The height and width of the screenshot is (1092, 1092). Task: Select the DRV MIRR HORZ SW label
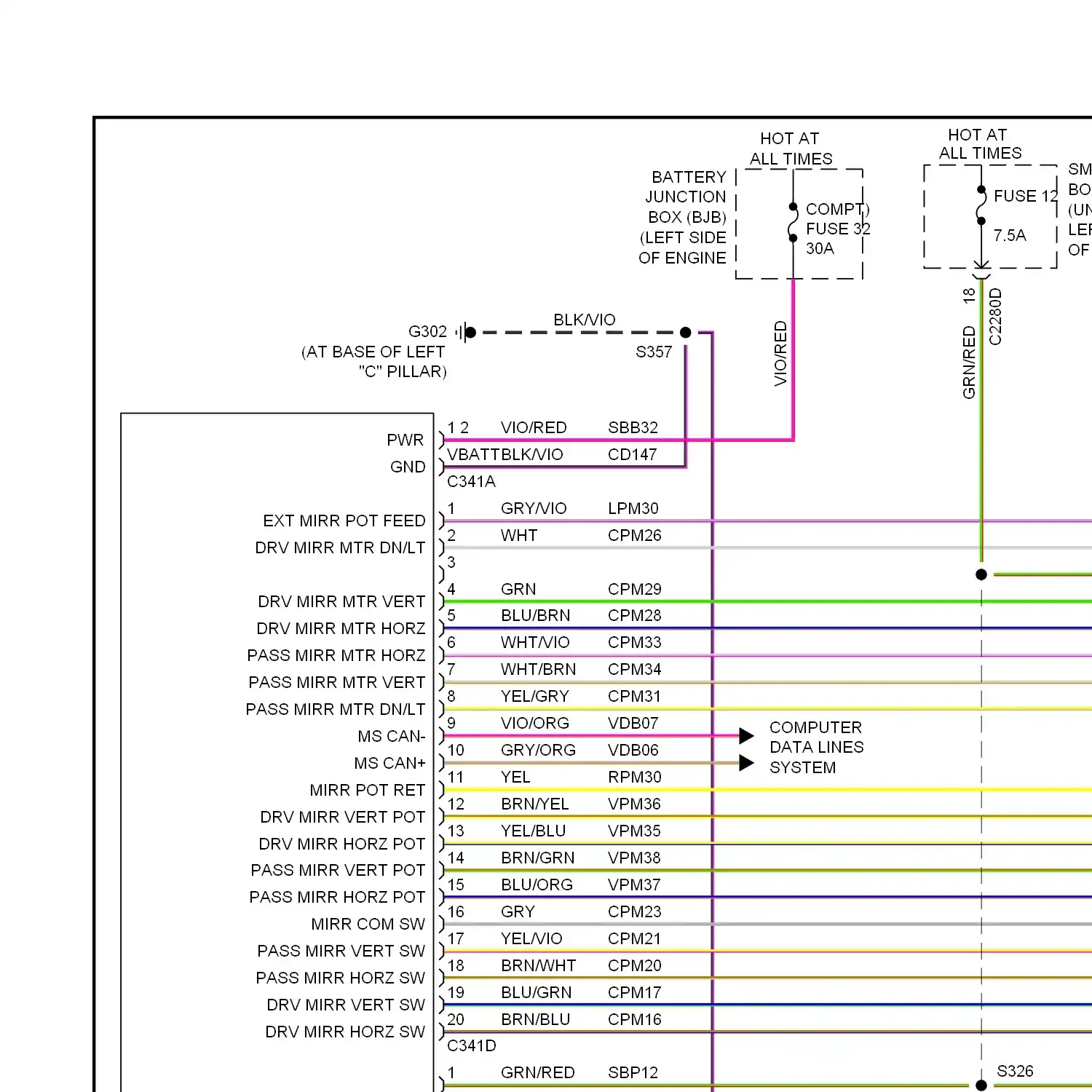click(345, 1032)
